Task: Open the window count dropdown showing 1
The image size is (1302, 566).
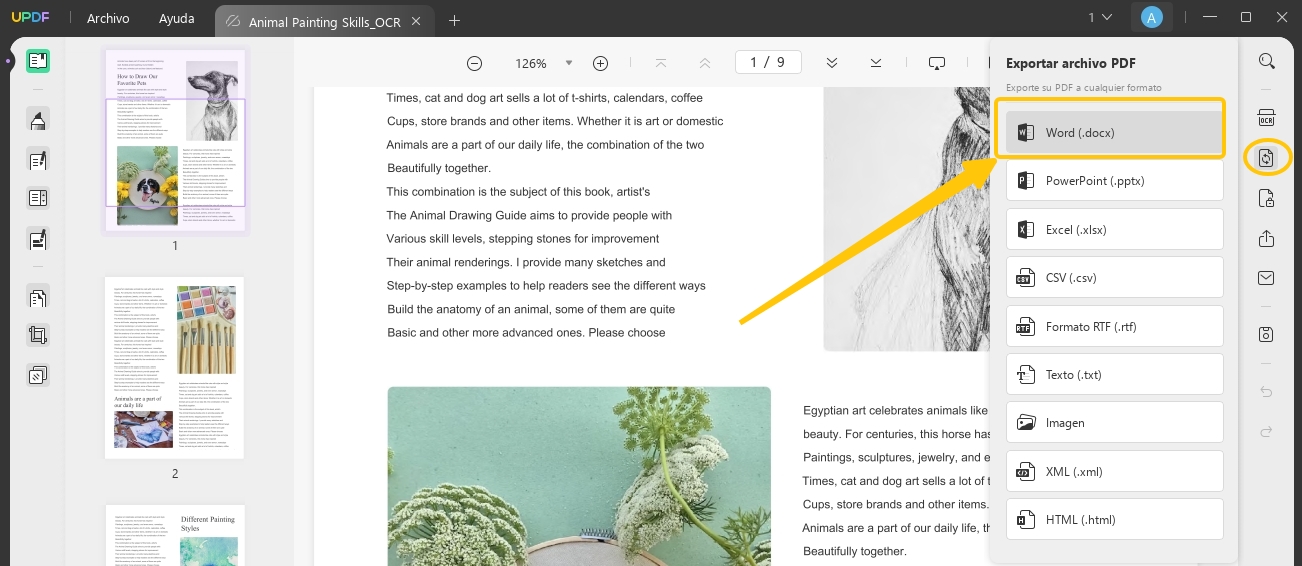Action: [x=1100, y=17]
